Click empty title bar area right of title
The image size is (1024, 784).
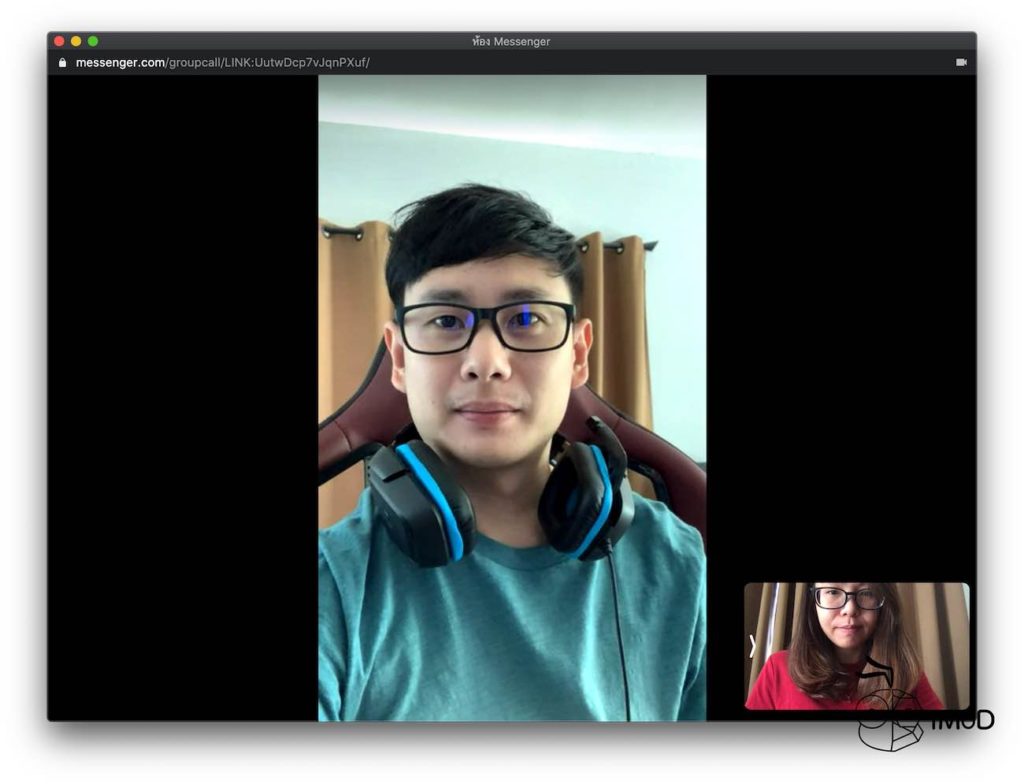[x=760, y=41]
